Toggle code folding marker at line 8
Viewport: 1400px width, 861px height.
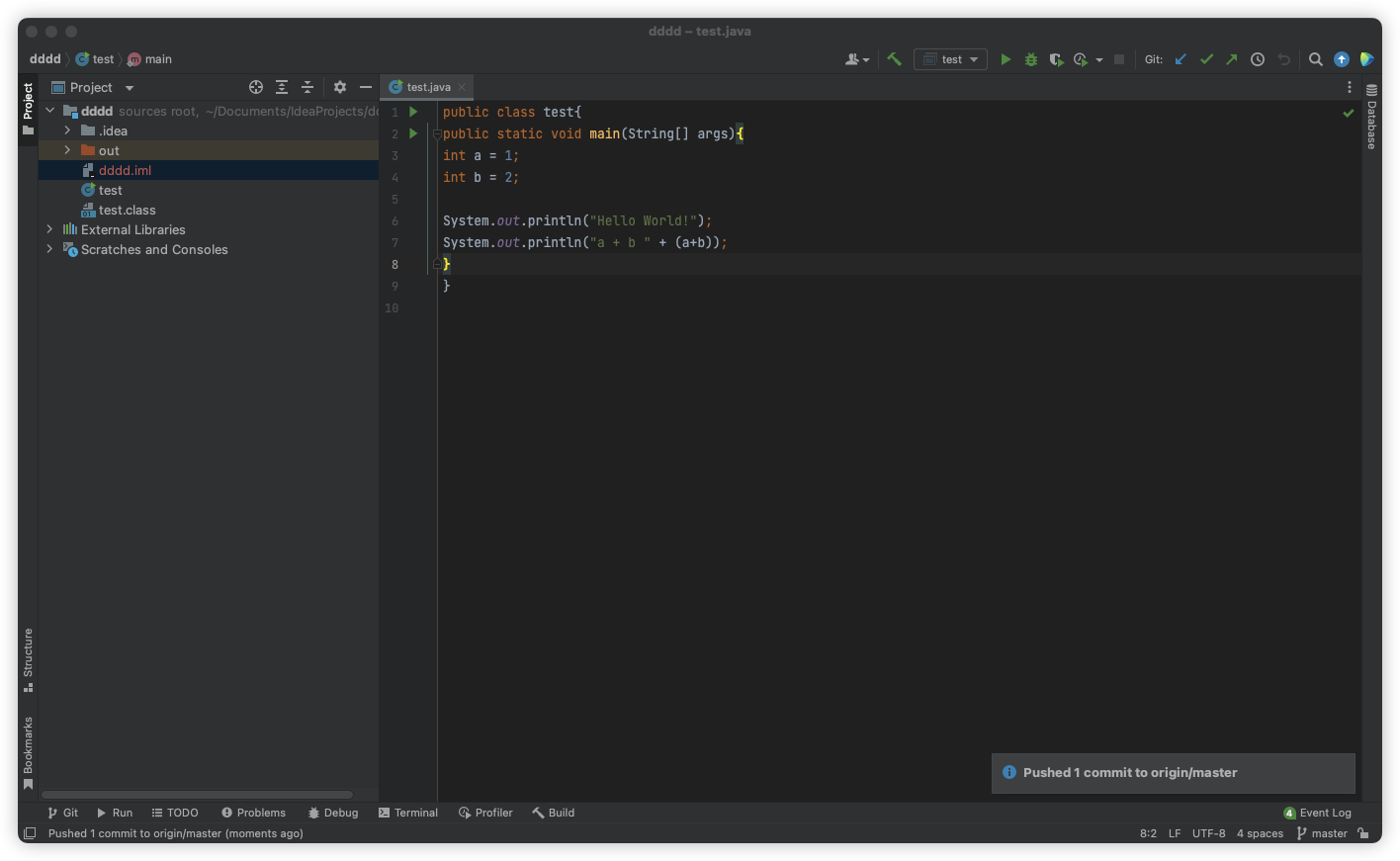click(x=437, y=264)
